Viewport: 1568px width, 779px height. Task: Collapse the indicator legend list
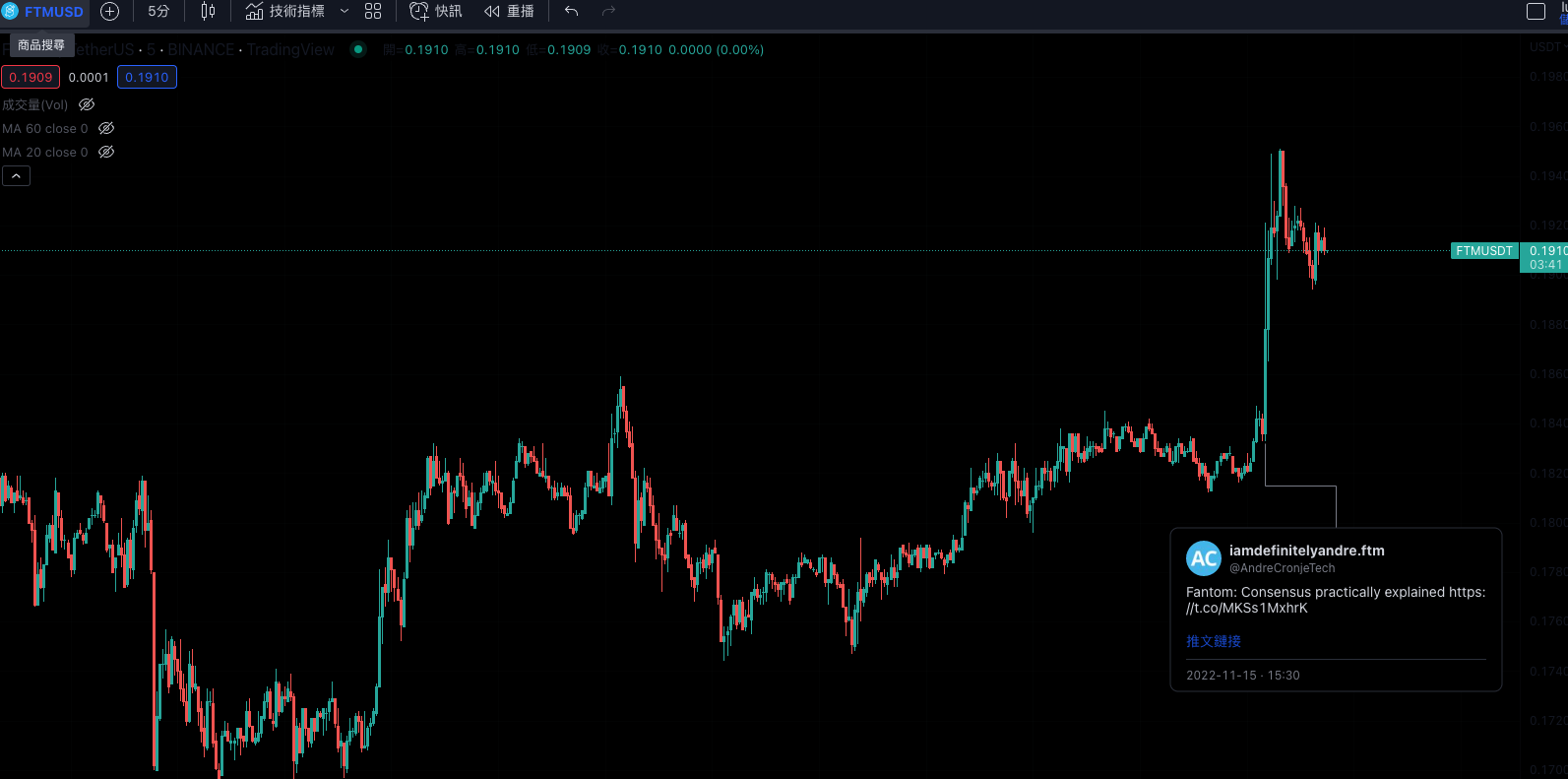[17, 176]
